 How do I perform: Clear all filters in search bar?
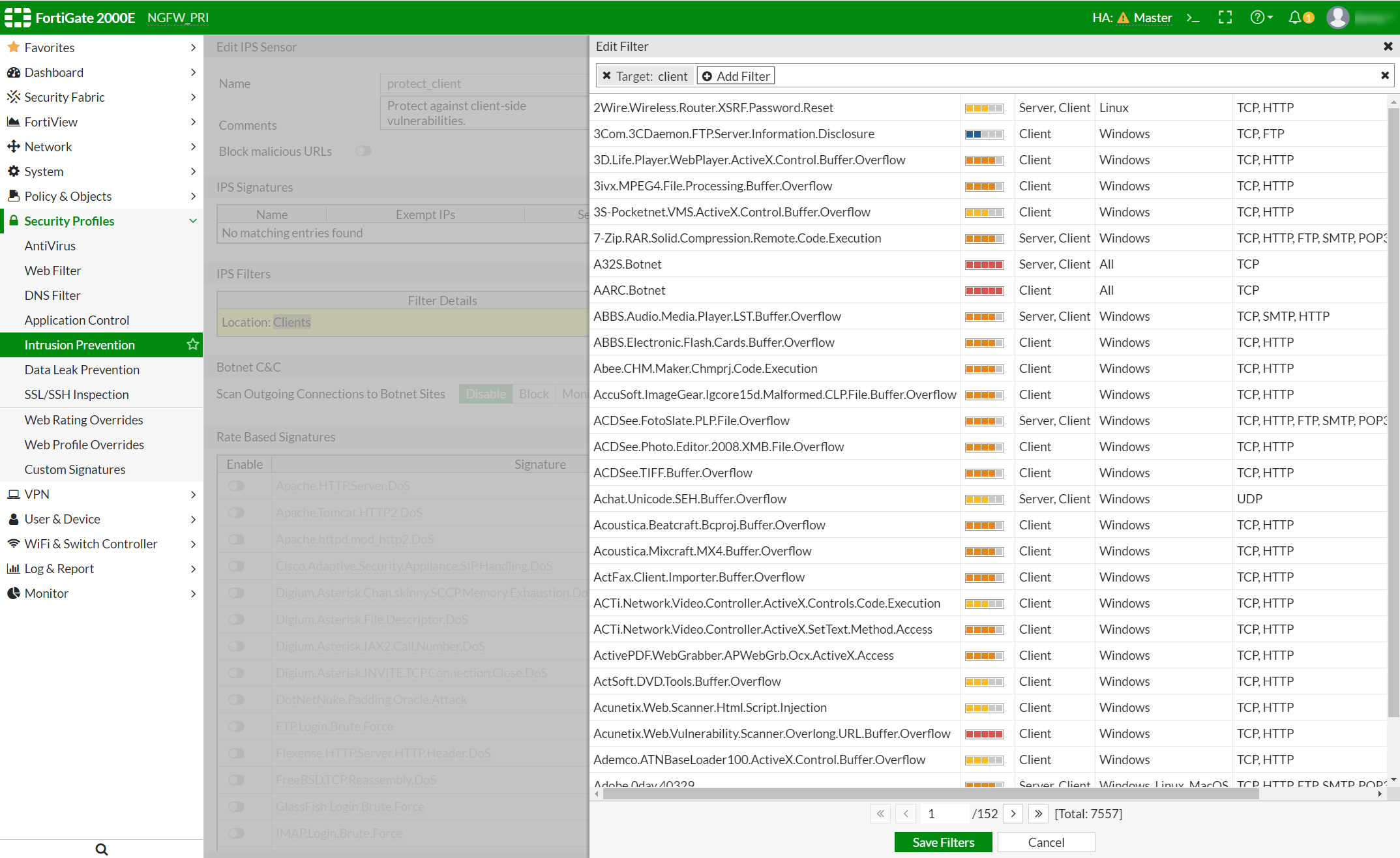coord(1385,76)
